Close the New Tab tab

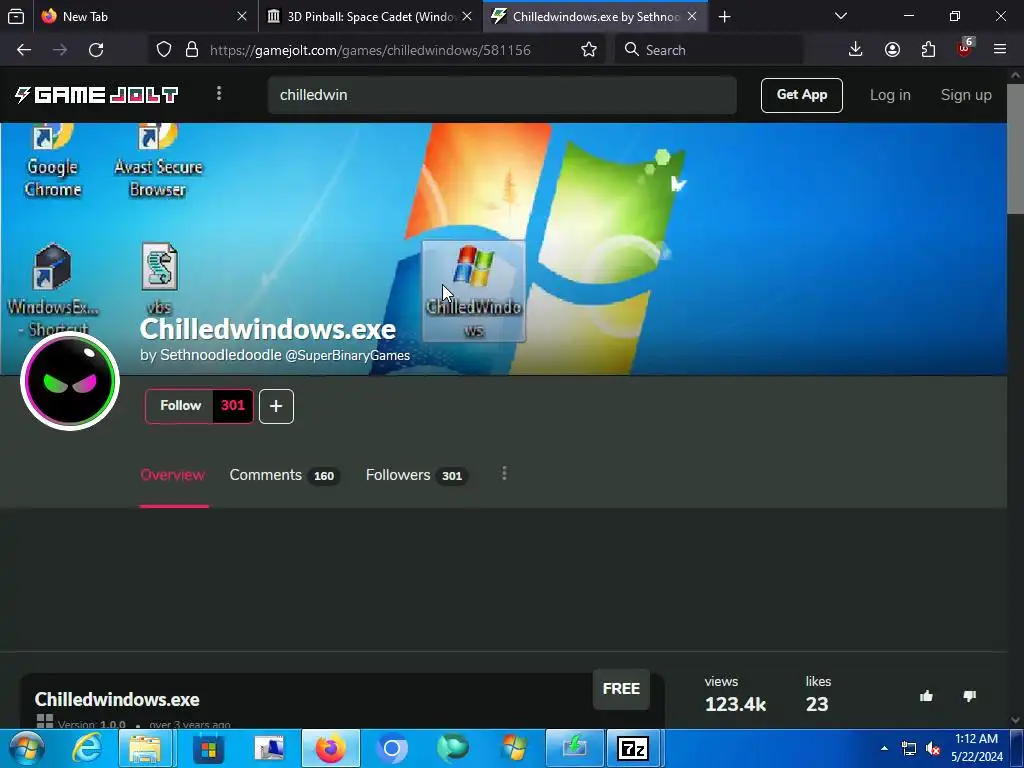[242, 16]
